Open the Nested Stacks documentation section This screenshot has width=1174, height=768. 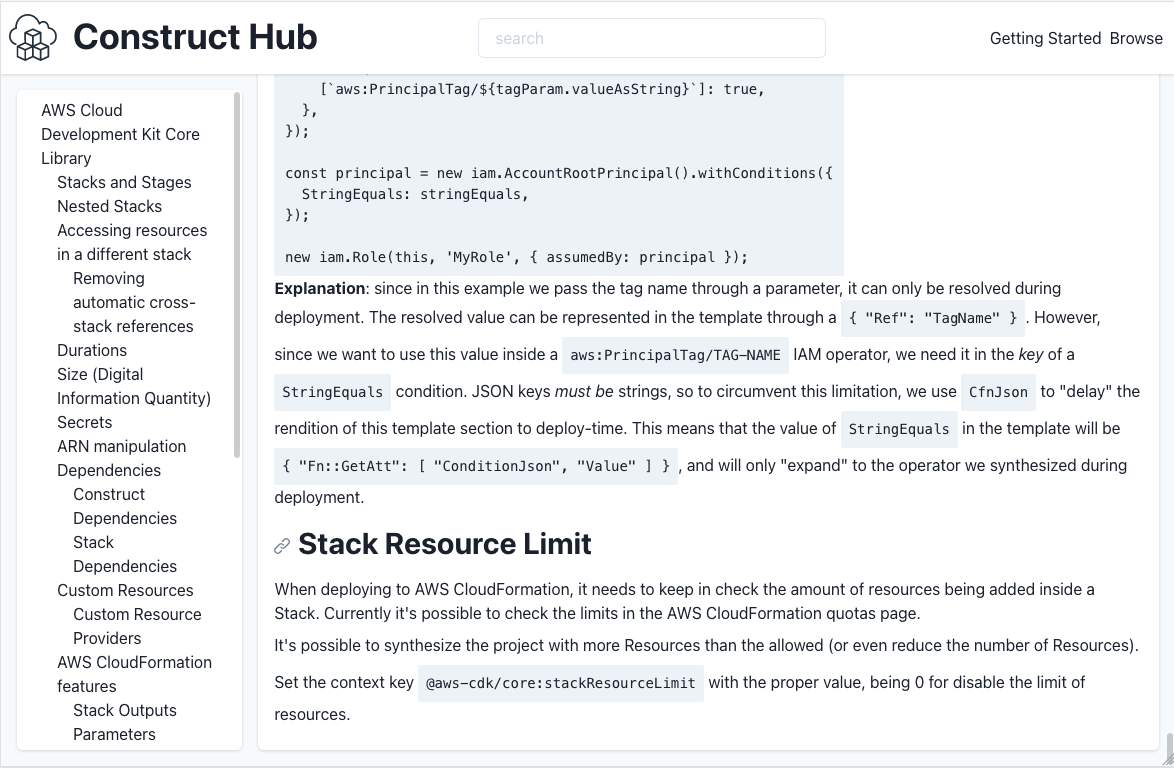click(109, 206)
